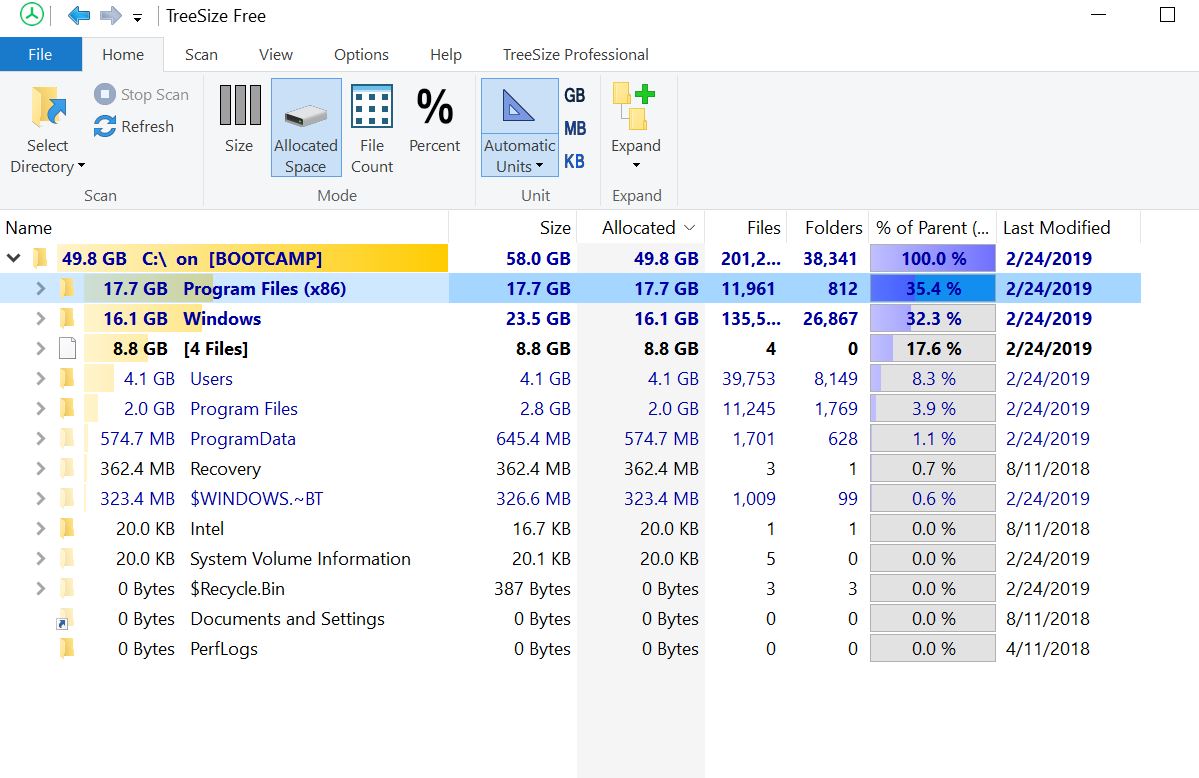This screenshot has height=778, width=1199.
Task: Expand the Windows folder
Action: point(41,318)
